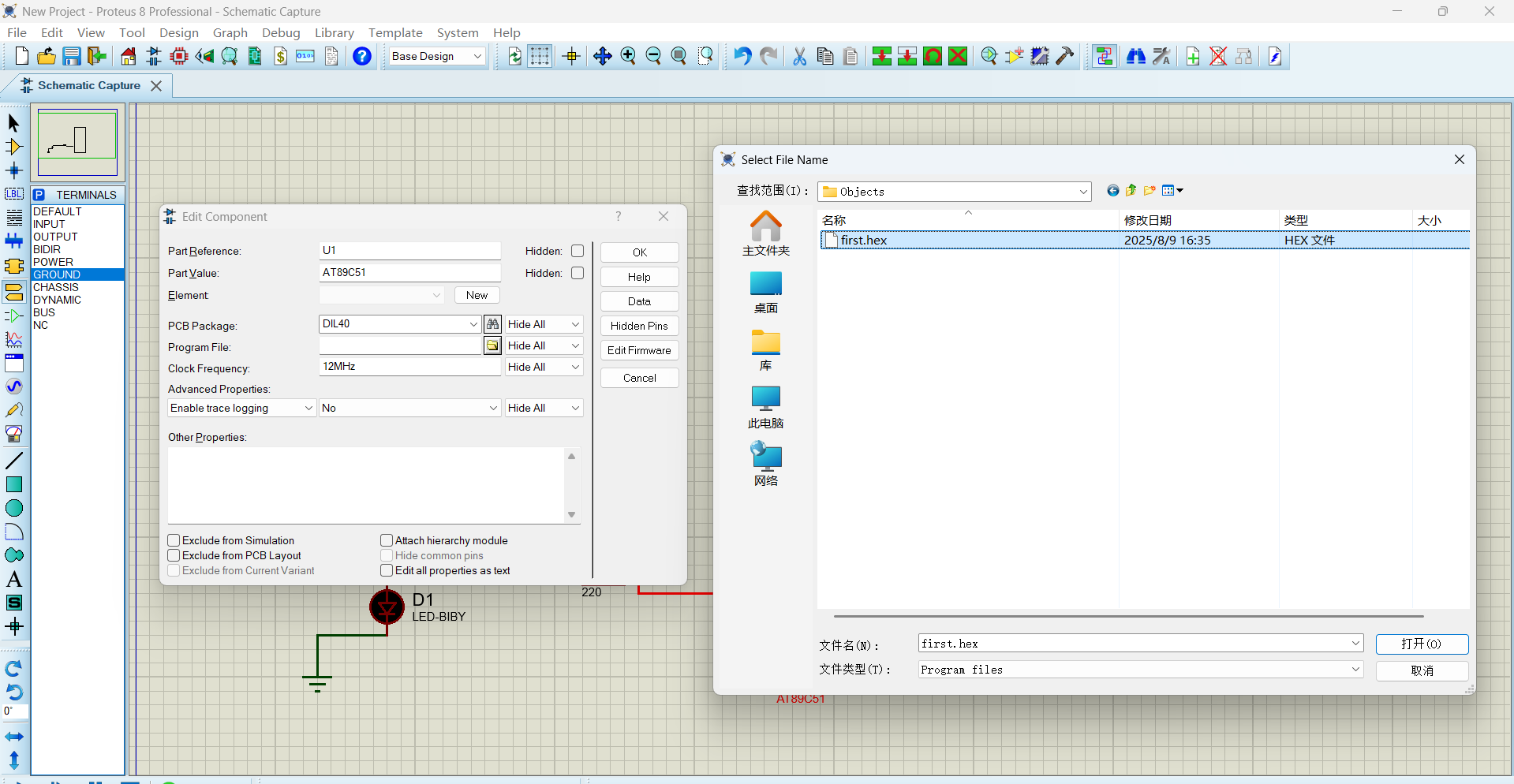The width and height of the screenshot is (1514, 784).
Task: Click 打开(O) open button
Action: click(1422, 644)
